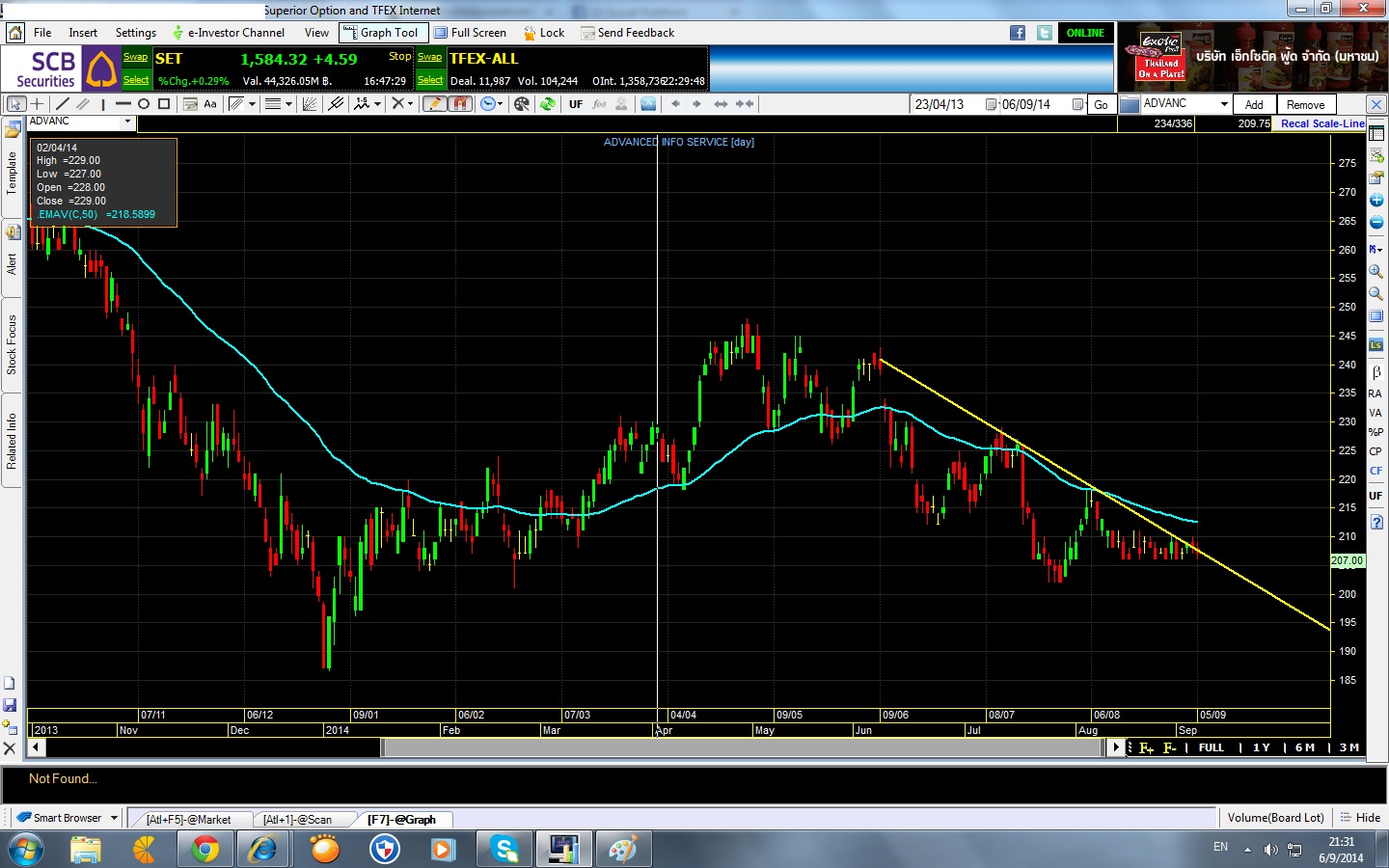This screenshot has width=1389, height=868.
Task: Open the Settings menu
Action: tap(136, 33)
